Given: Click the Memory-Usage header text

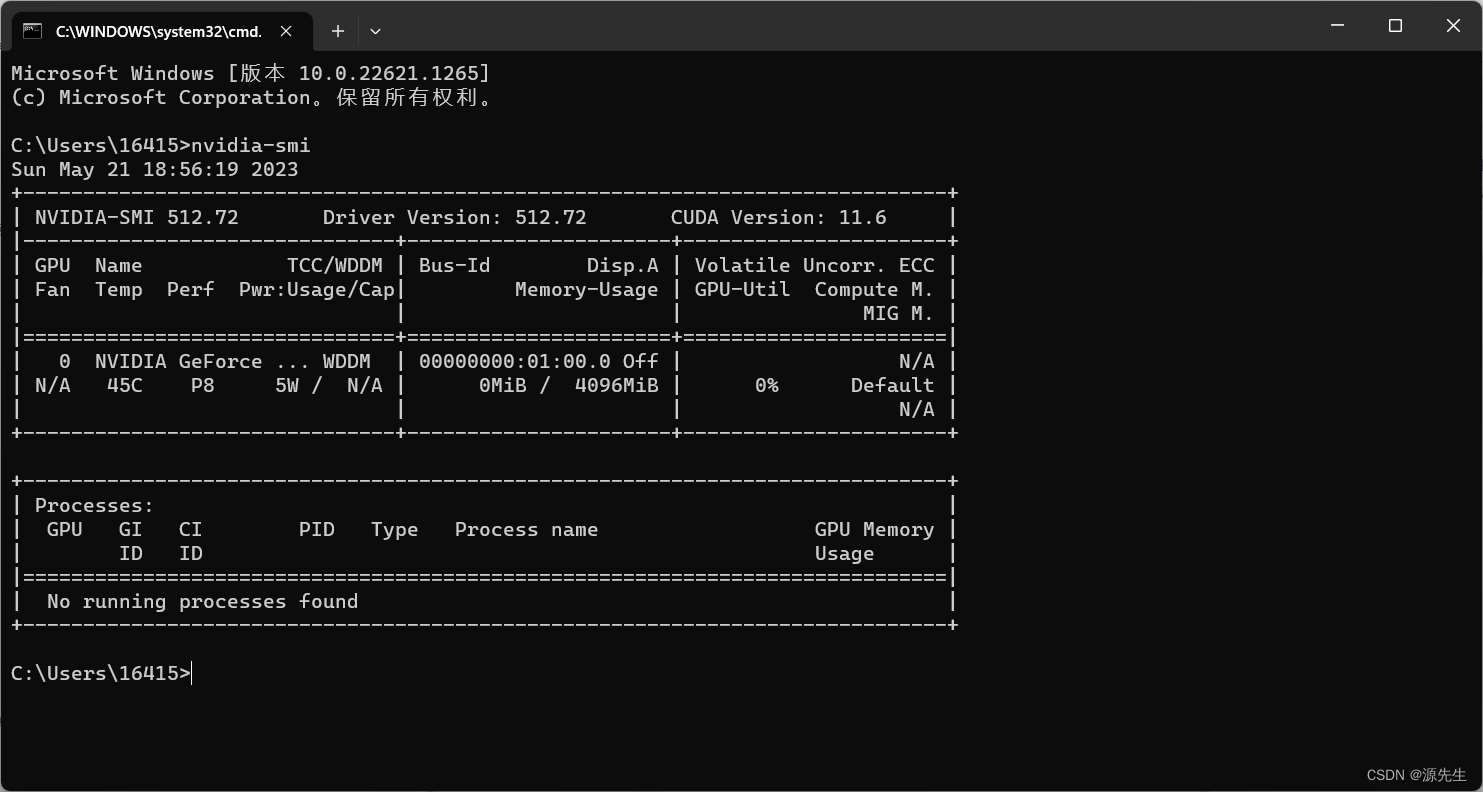Looking at the screenshot, I should [x=587, y=289].
